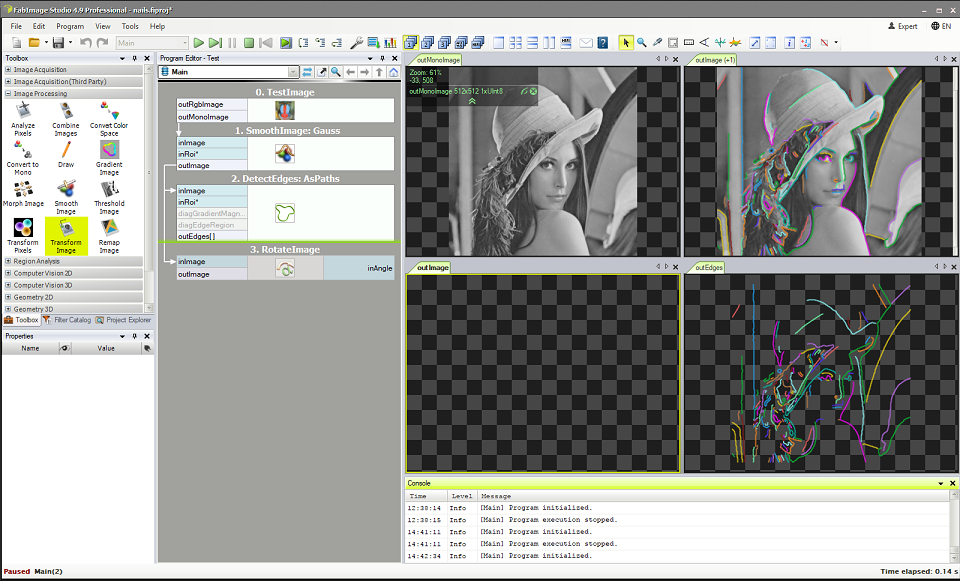This screenshot has height=581, width=960.
Task: Open the open-folder dropdown arrow
Action: 47,43
